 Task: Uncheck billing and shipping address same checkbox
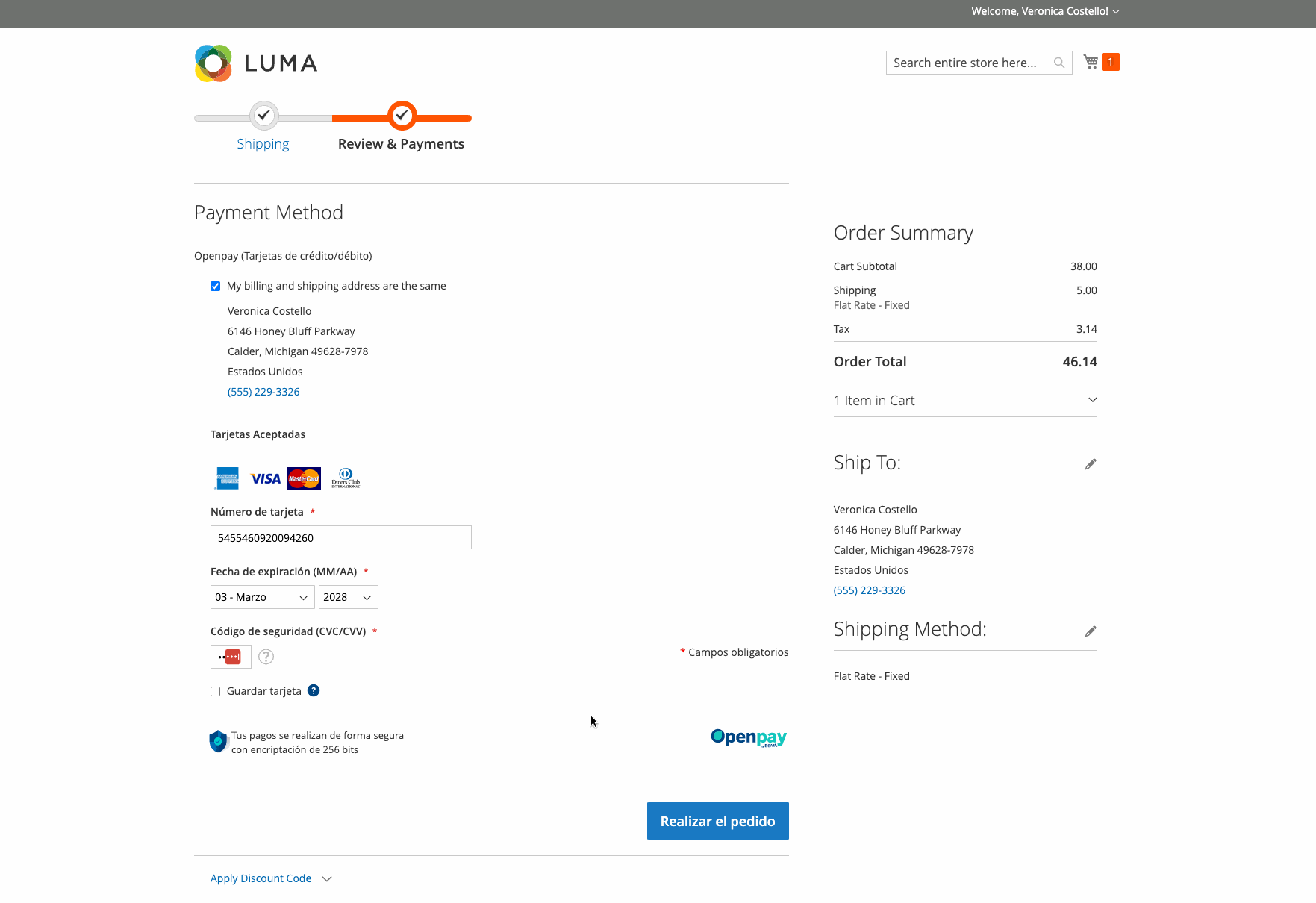coord(215,286)
